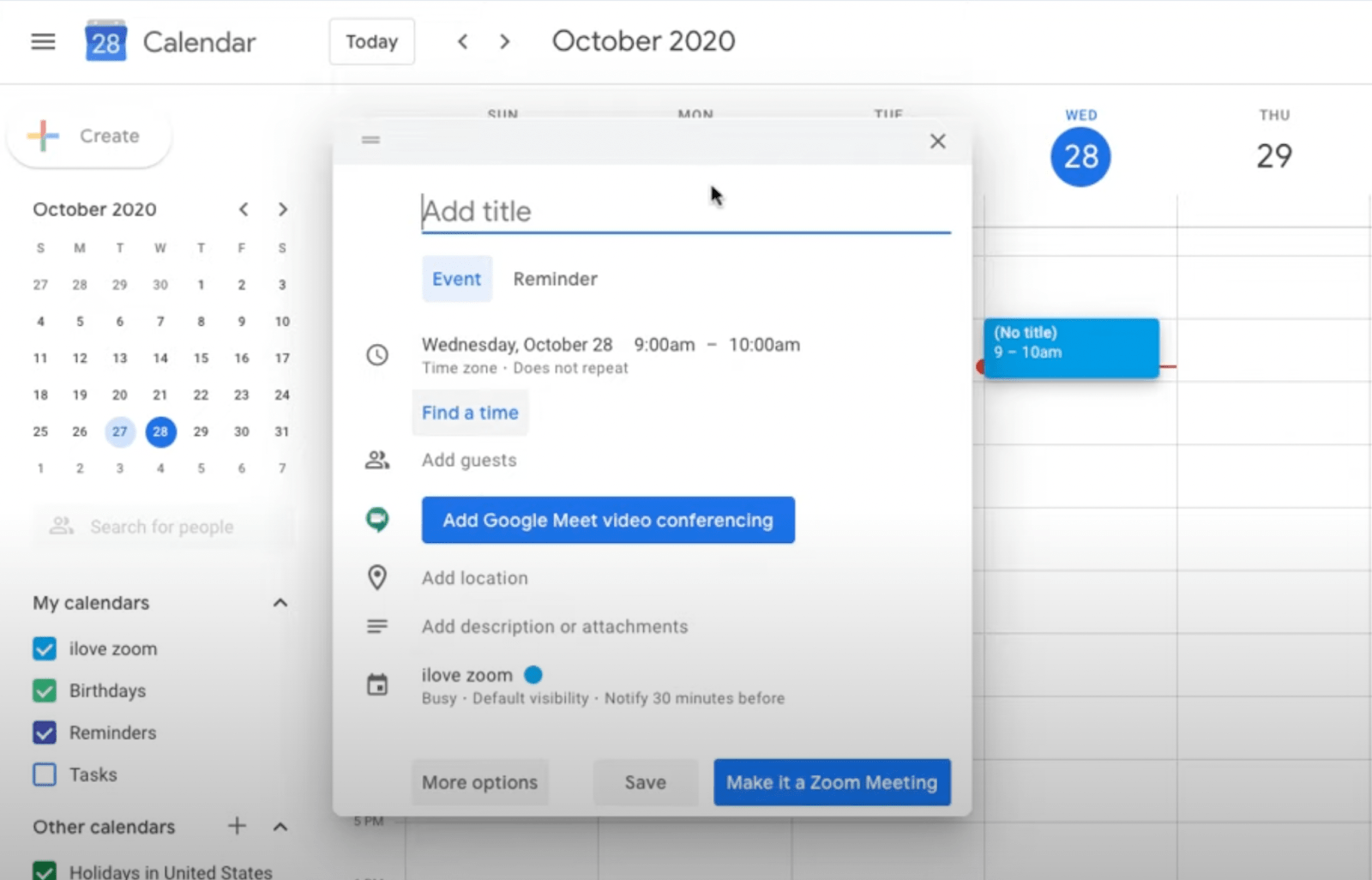Uncheck the ilove zoom calendar

pos(44,648)
